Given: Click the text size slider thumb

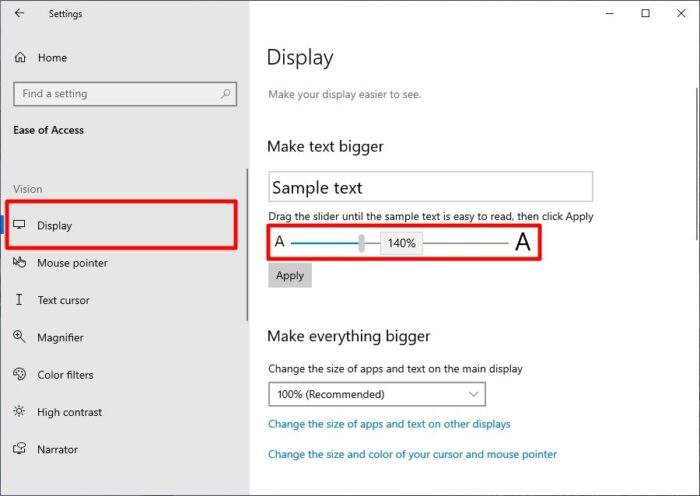Looking at the screenshot, I should 362,243.
